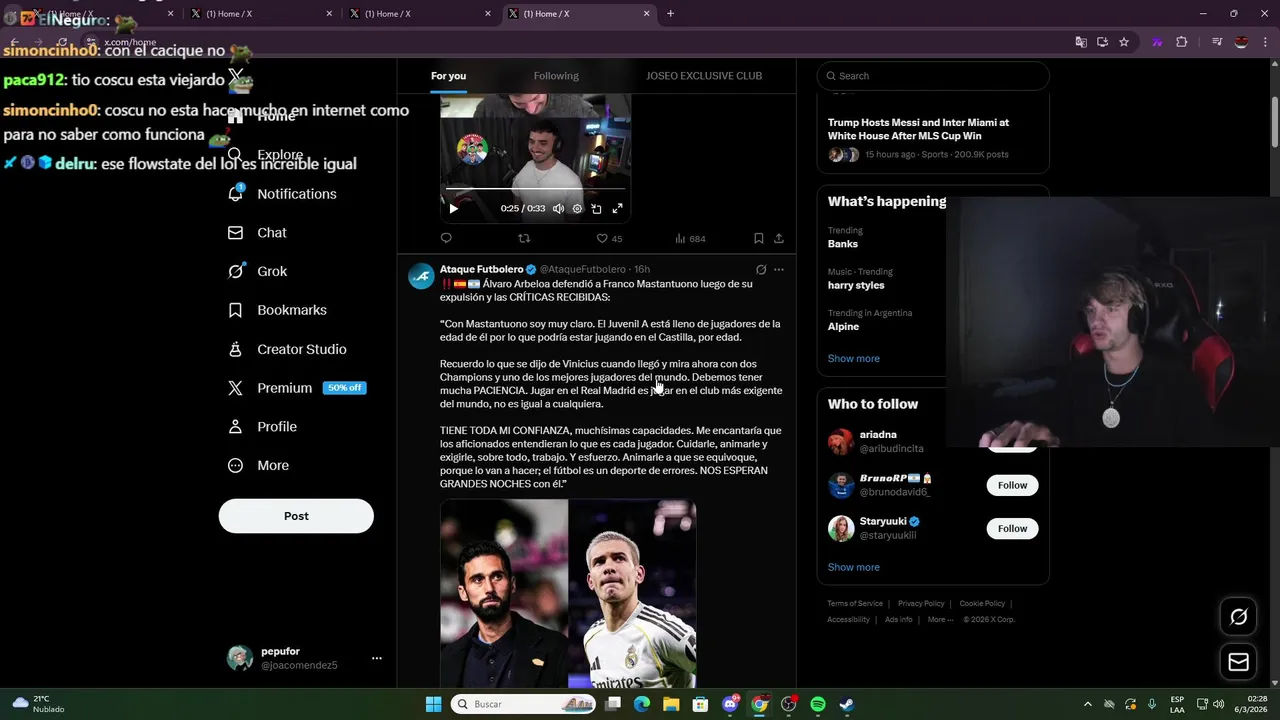Switch to the Following tab

[x=556, y=76]
